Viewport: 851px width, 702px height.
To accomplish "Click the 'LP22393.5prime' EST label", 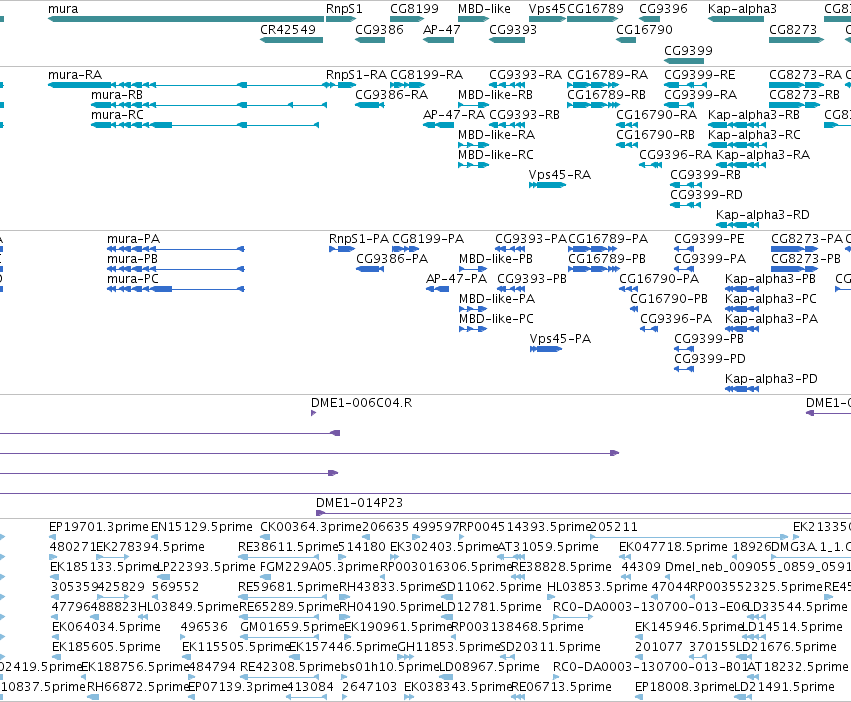I will pos(206,567).
